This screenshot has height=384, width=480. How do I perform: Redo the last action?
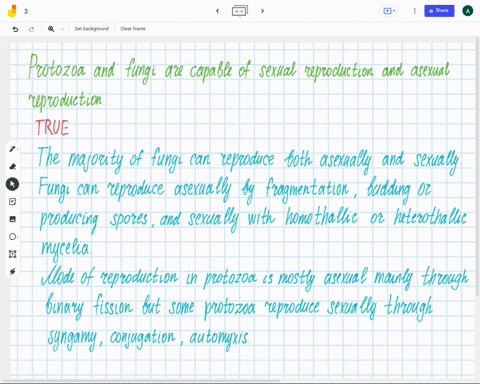tap(31, 29)
